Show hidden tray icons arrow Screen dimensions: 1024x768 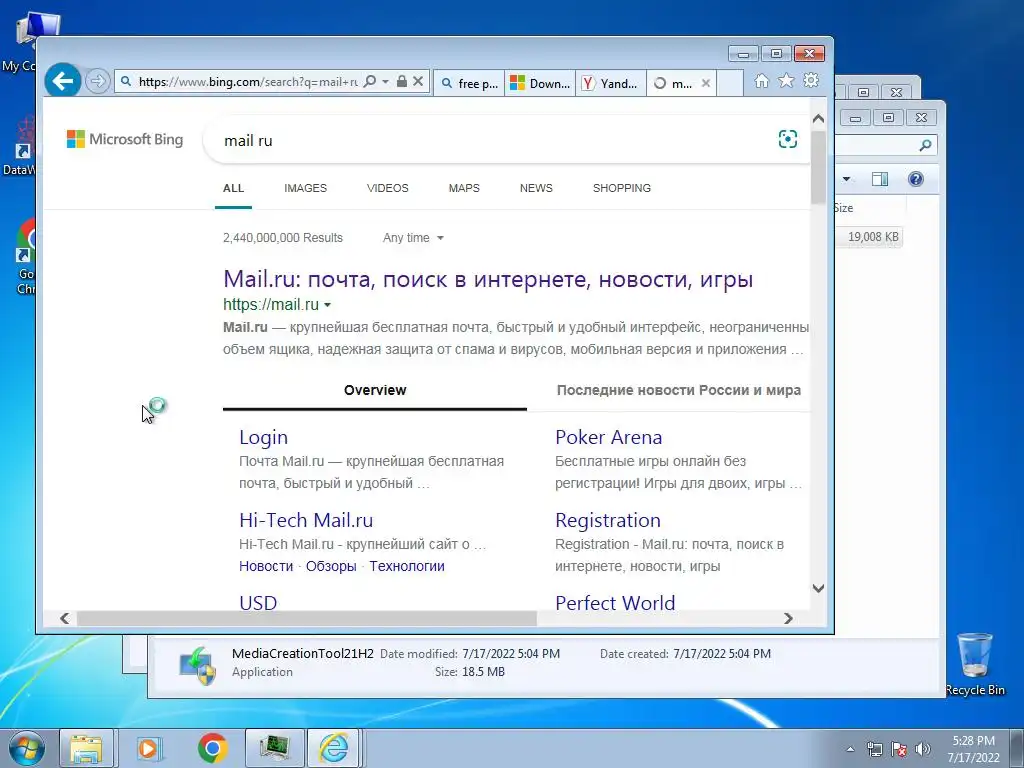pos(850,749)
